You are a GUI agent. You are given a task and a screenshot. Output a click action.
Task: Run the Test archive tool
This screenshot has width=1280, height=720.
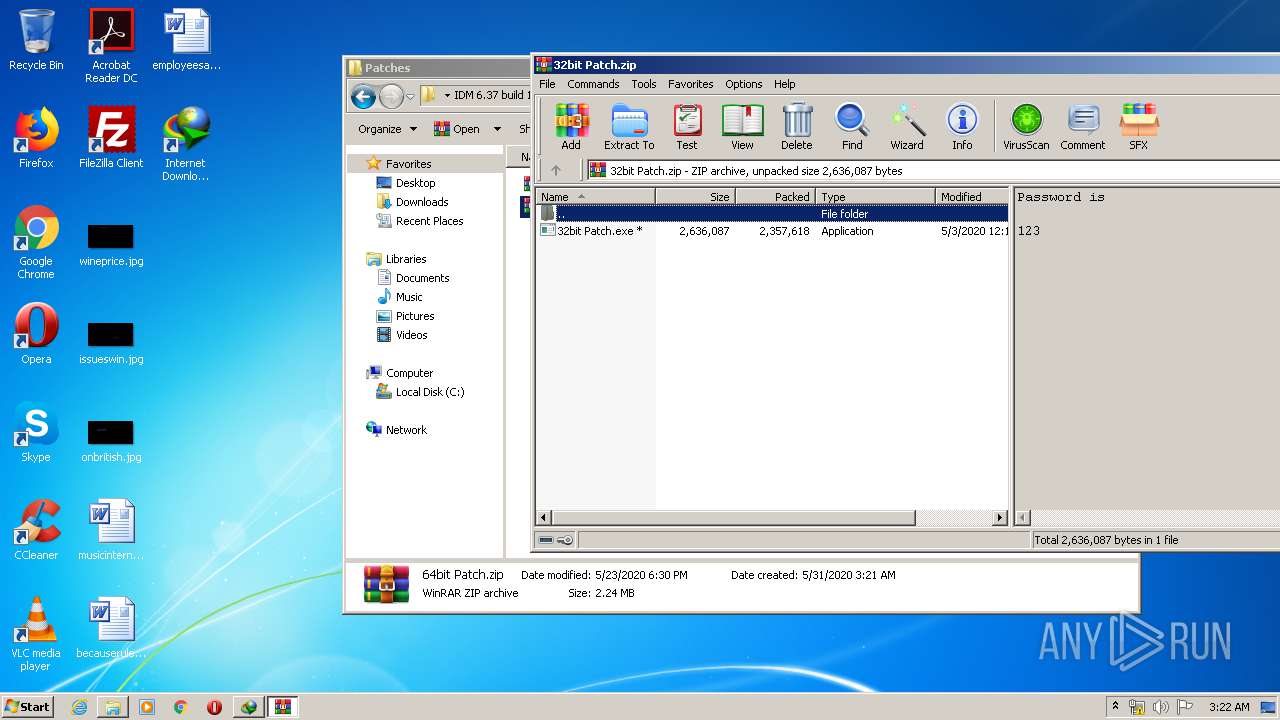pyautogui.click(x=686, y=127)
